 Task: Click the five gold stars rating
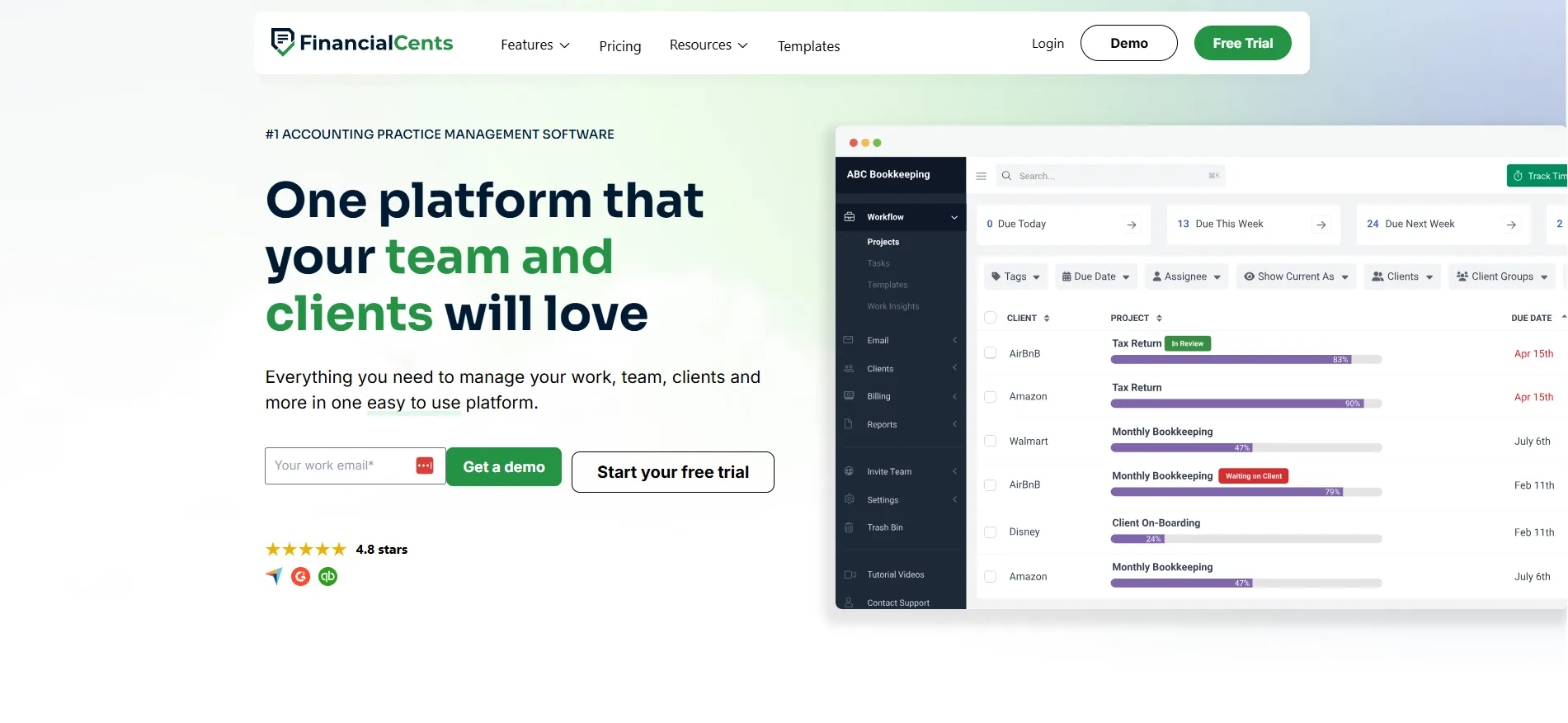pos(305,549)
